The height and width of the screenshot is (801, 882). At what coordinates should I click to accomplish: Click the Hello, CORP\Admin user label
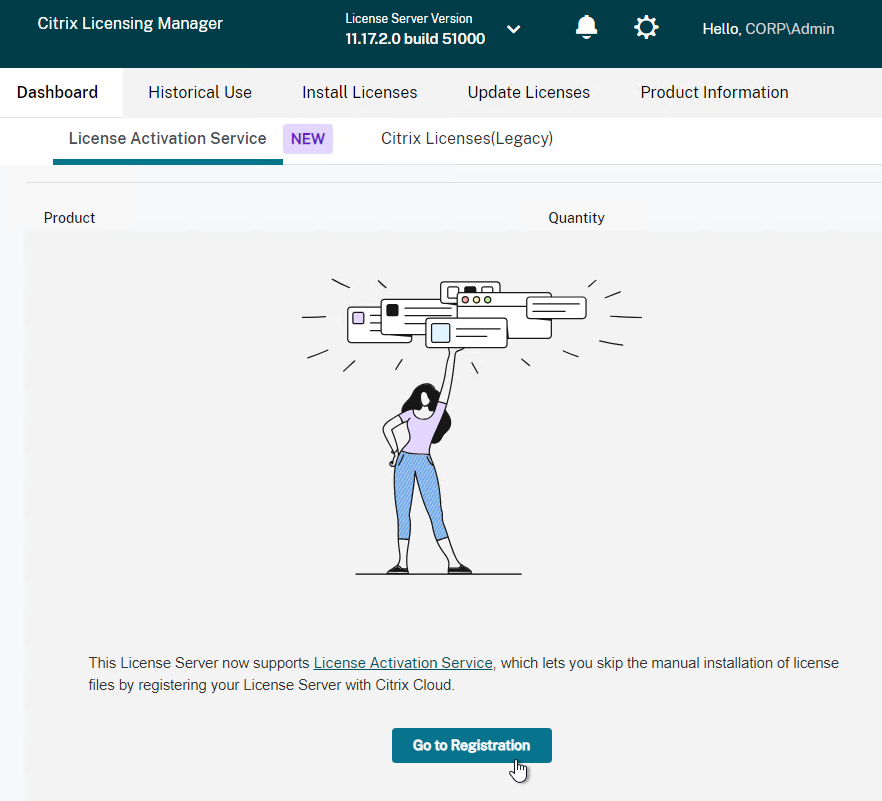coord(768,29)
